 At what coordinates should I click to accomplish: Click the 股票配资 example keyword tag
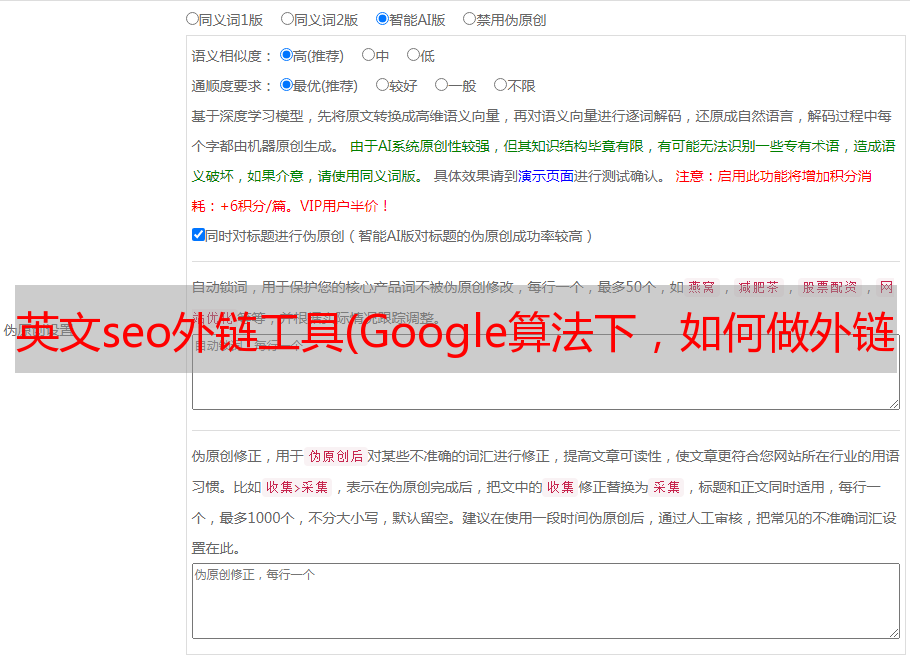[x=830, y=287]
